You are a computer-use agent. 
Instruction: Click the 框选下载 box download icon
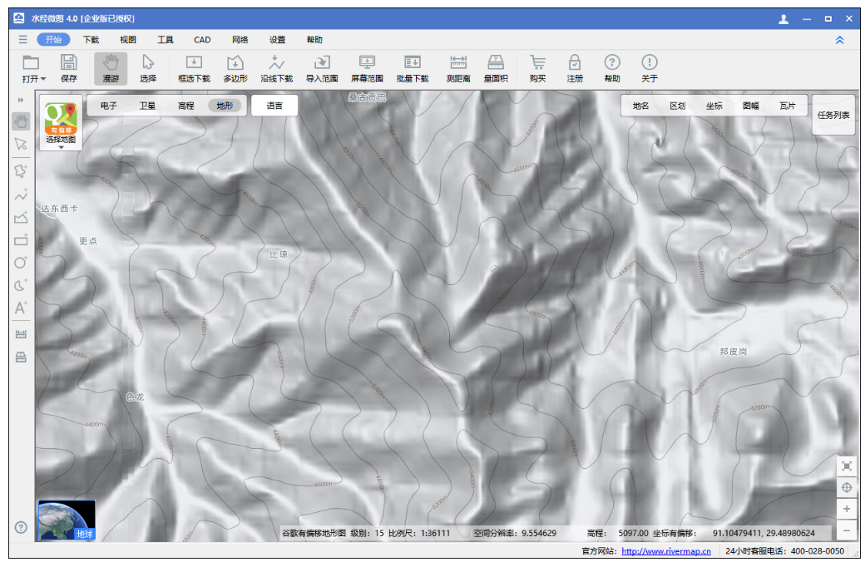pyautogui.click(x=194, y=67)
